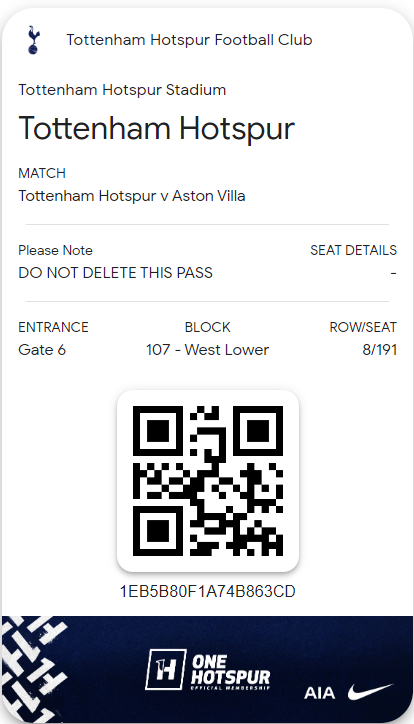Click the large Tottenham Hotspur title

tap(156, 128)
